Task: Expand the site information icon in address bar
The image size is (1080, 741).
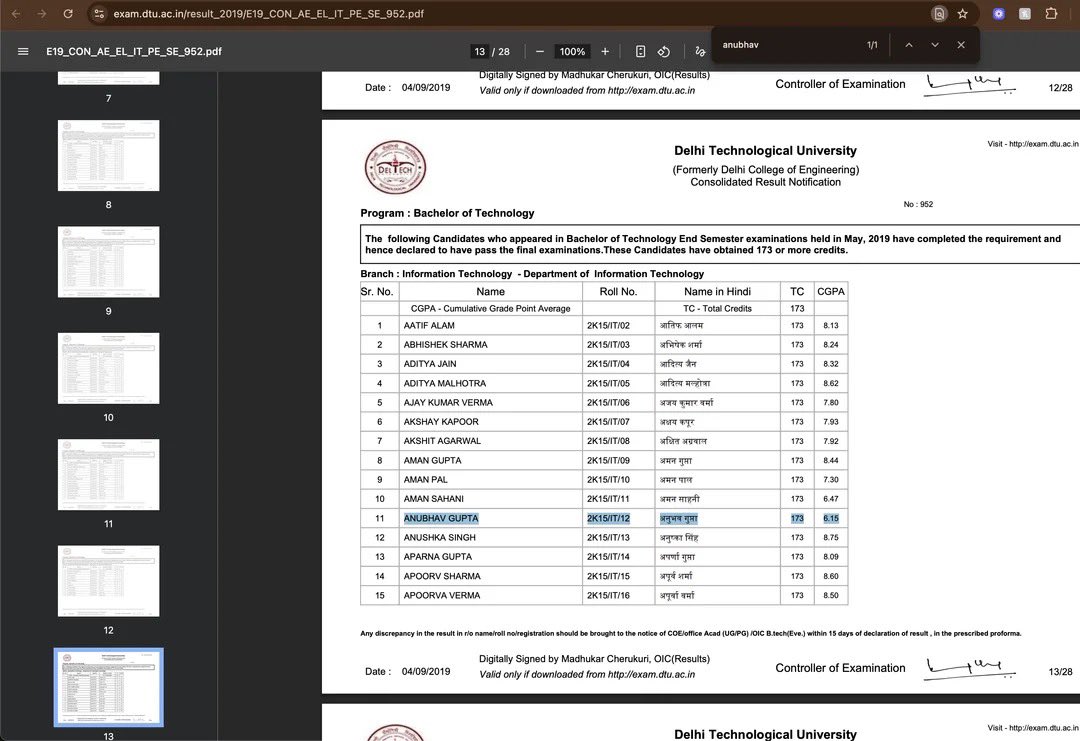Action: [x=99, y=13]
